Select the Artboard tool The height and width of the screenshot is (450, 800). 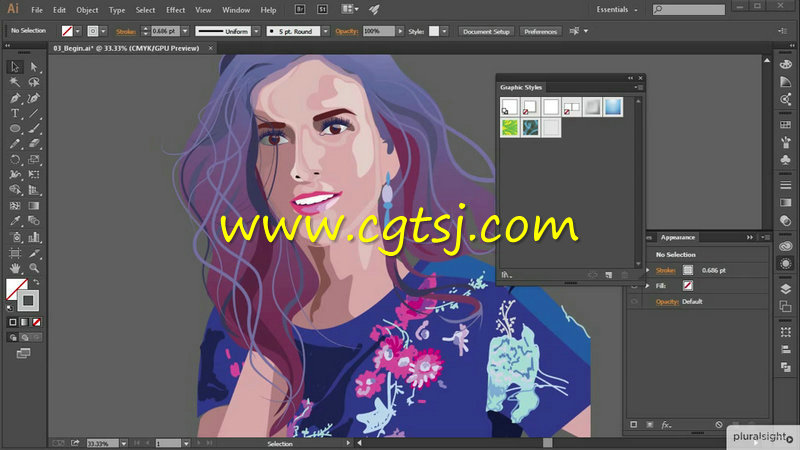click(15, 253)
